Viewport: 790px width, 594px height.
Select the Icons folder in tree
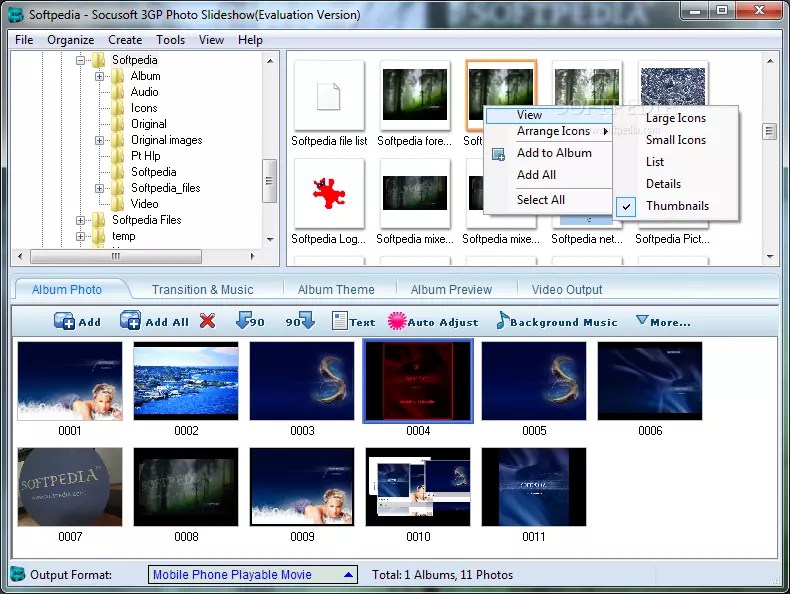click(x=144, y=108)
